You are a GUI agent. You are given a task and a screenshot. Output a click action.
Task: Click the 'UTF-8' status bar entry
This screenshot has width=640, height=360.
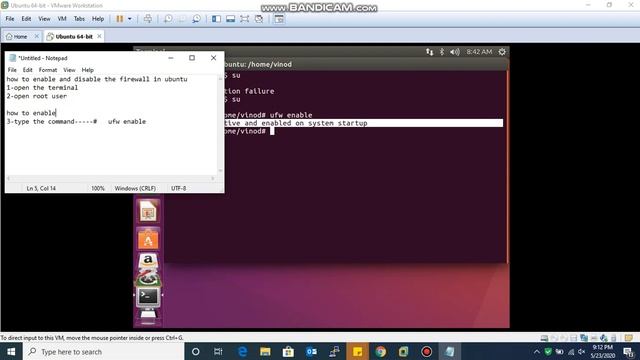tap(178, 188)
